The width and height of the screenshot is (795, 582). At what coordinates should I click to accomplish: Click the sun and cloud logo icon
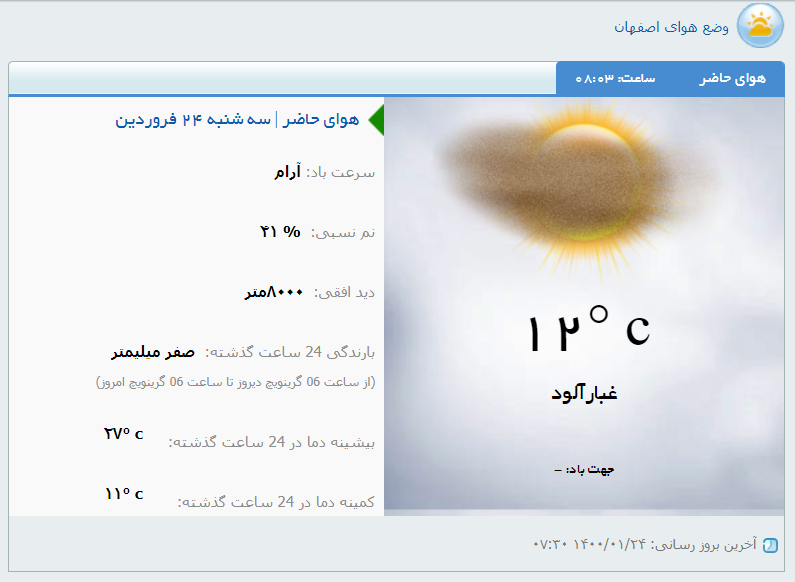(x=760, y=26)
